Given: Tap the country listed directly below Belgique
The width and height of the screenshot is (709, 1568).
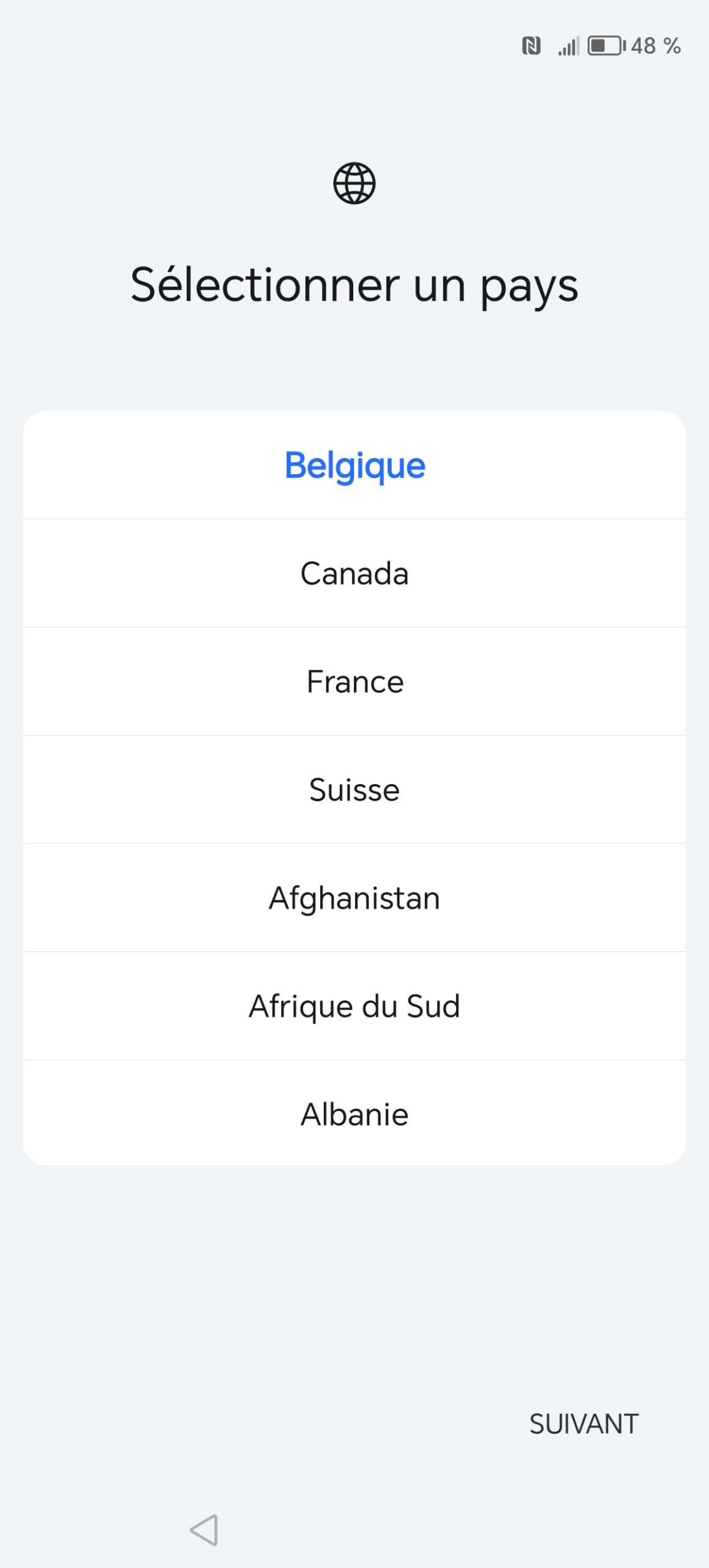Looking at the screenshot, I should tap(354, 574).
